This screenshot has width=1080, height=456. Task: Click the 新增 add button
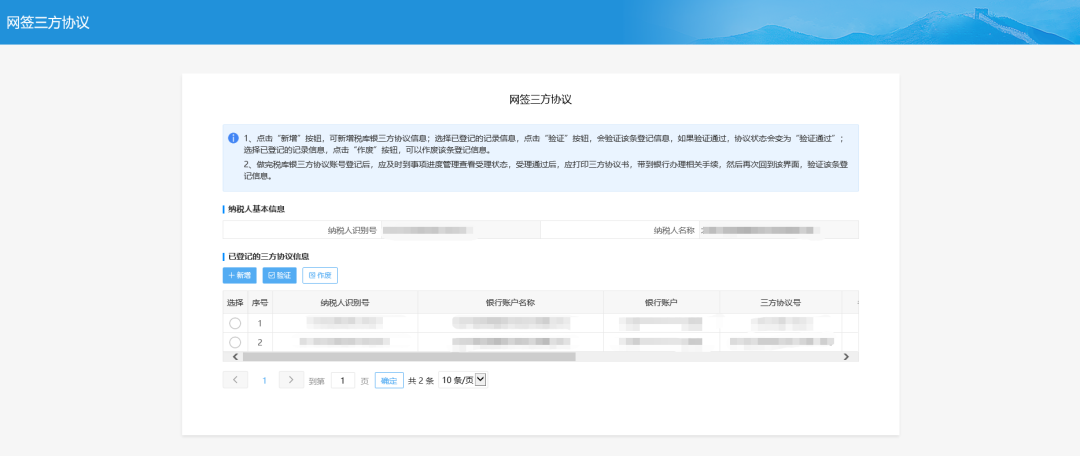(240, 276)
